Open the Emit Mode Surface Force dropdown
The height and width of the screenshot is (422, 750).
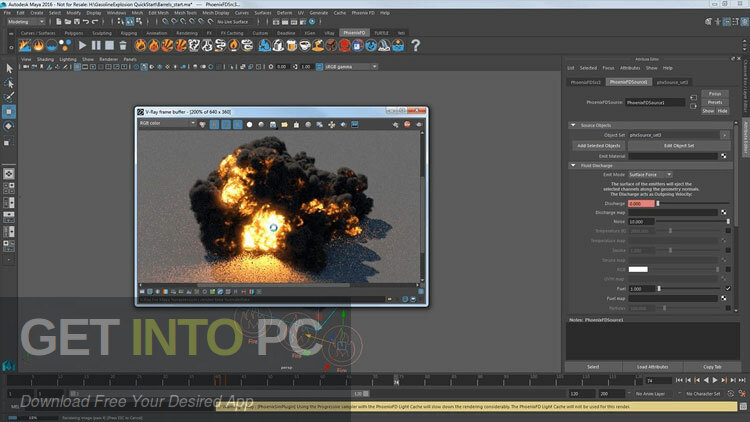[650, 175]
